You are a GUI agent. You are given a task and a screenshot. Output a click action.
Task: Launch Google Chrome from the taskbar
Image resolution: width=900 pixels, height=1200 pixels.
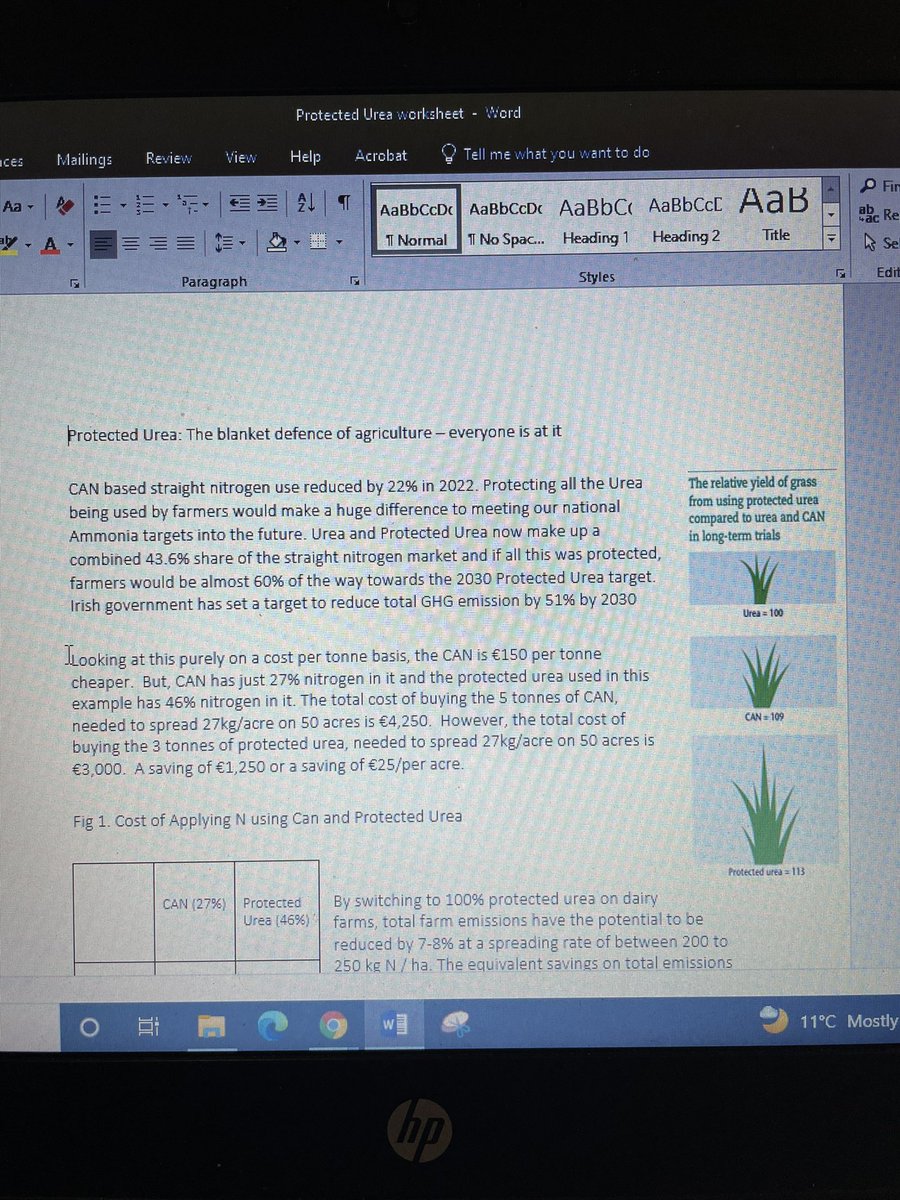[334, 1024]
